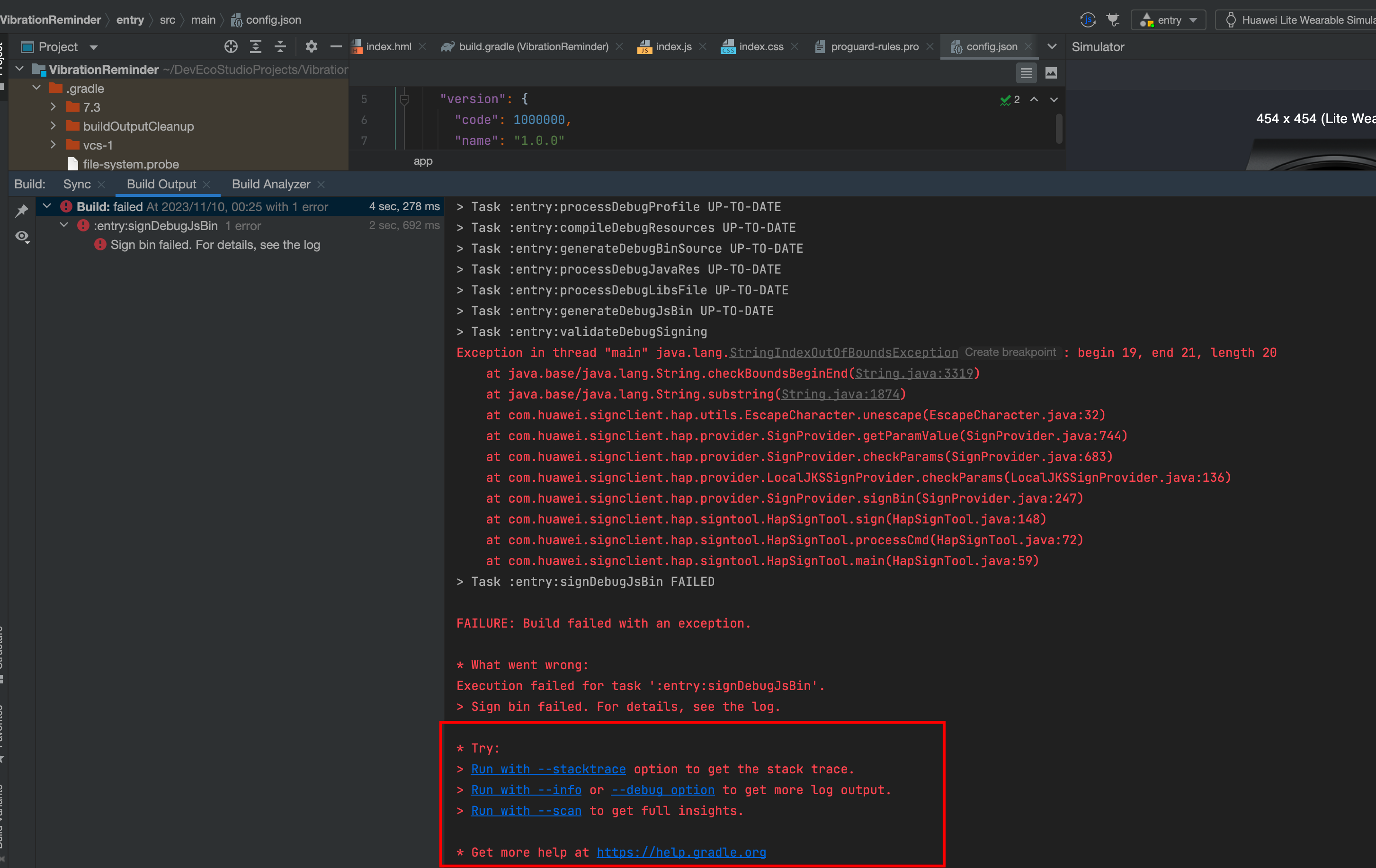Collapse the :entry:signDebugJsBin node

pos(64,225)
